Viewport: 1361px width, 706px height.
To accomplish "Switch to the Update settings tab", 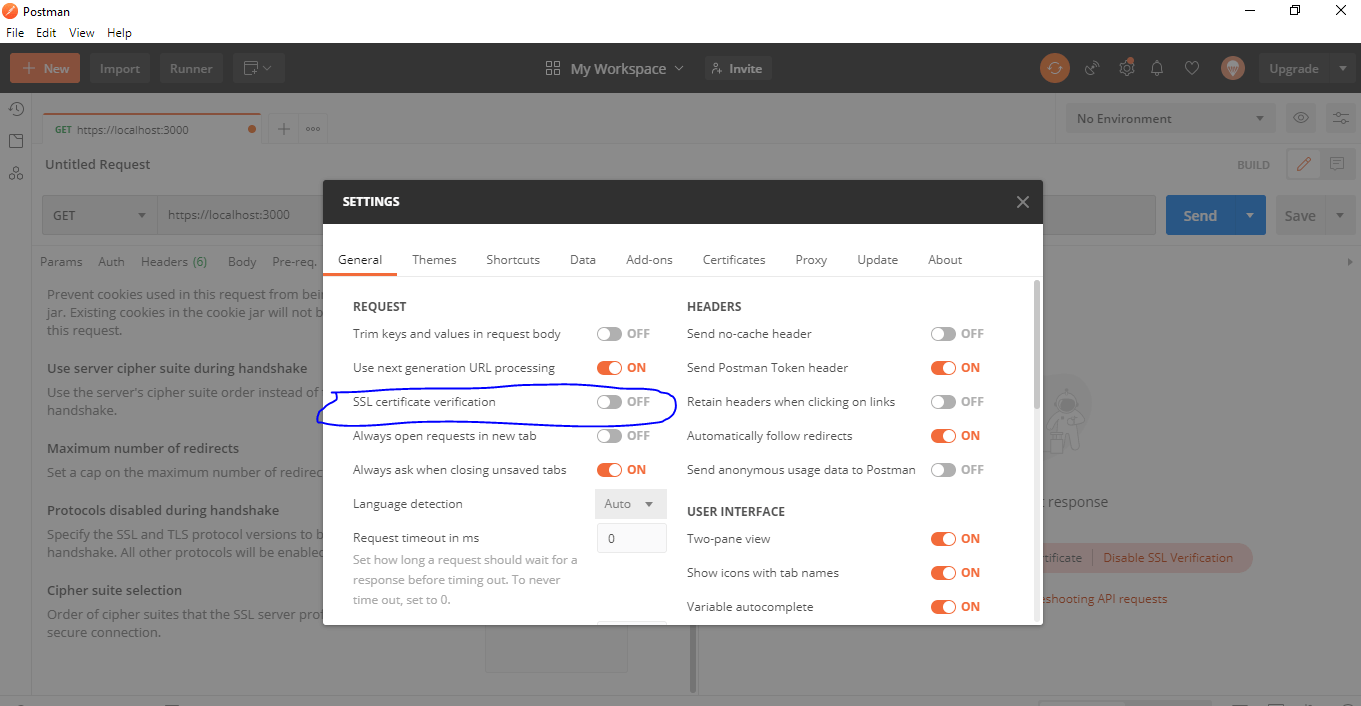I will pos(877,259).
